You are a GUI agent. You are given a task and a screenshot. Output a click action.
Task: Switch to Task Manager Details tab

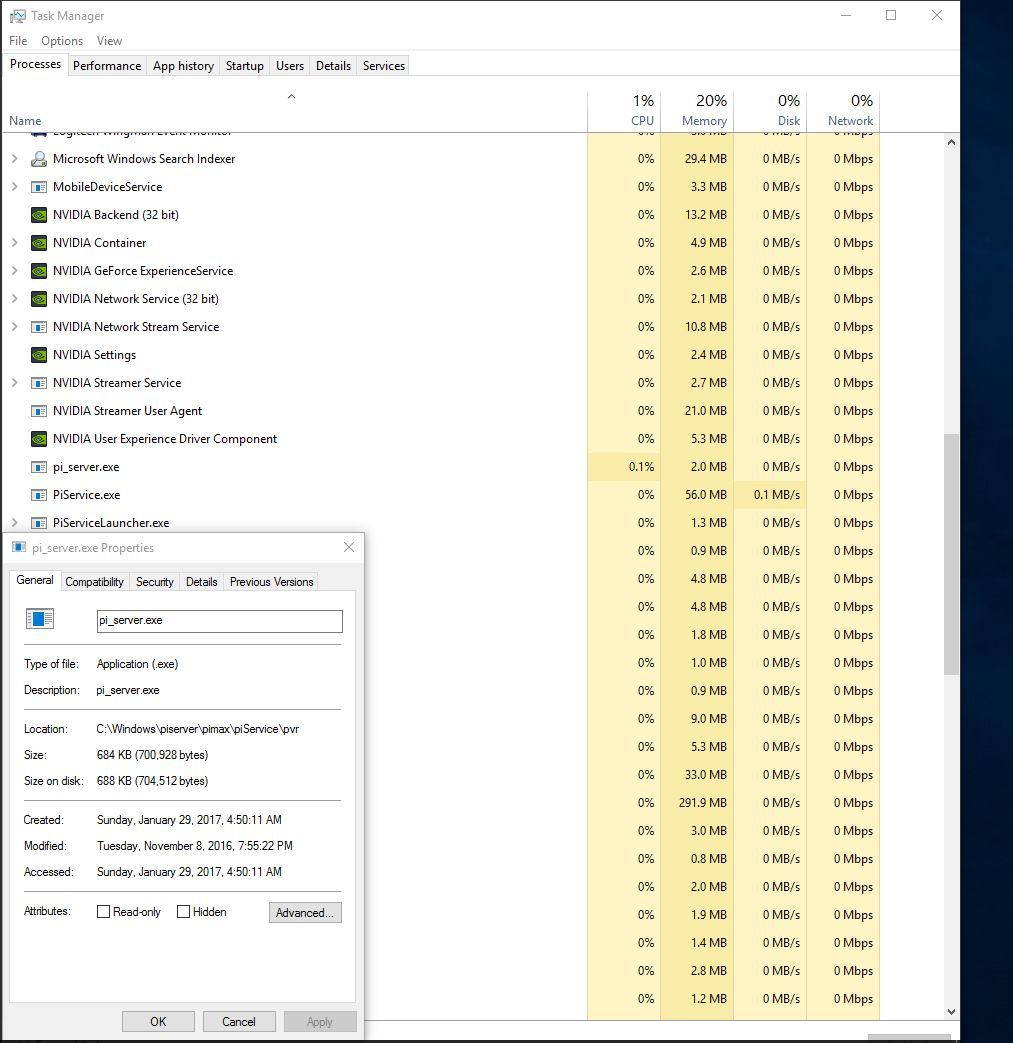tap(333, 66)
